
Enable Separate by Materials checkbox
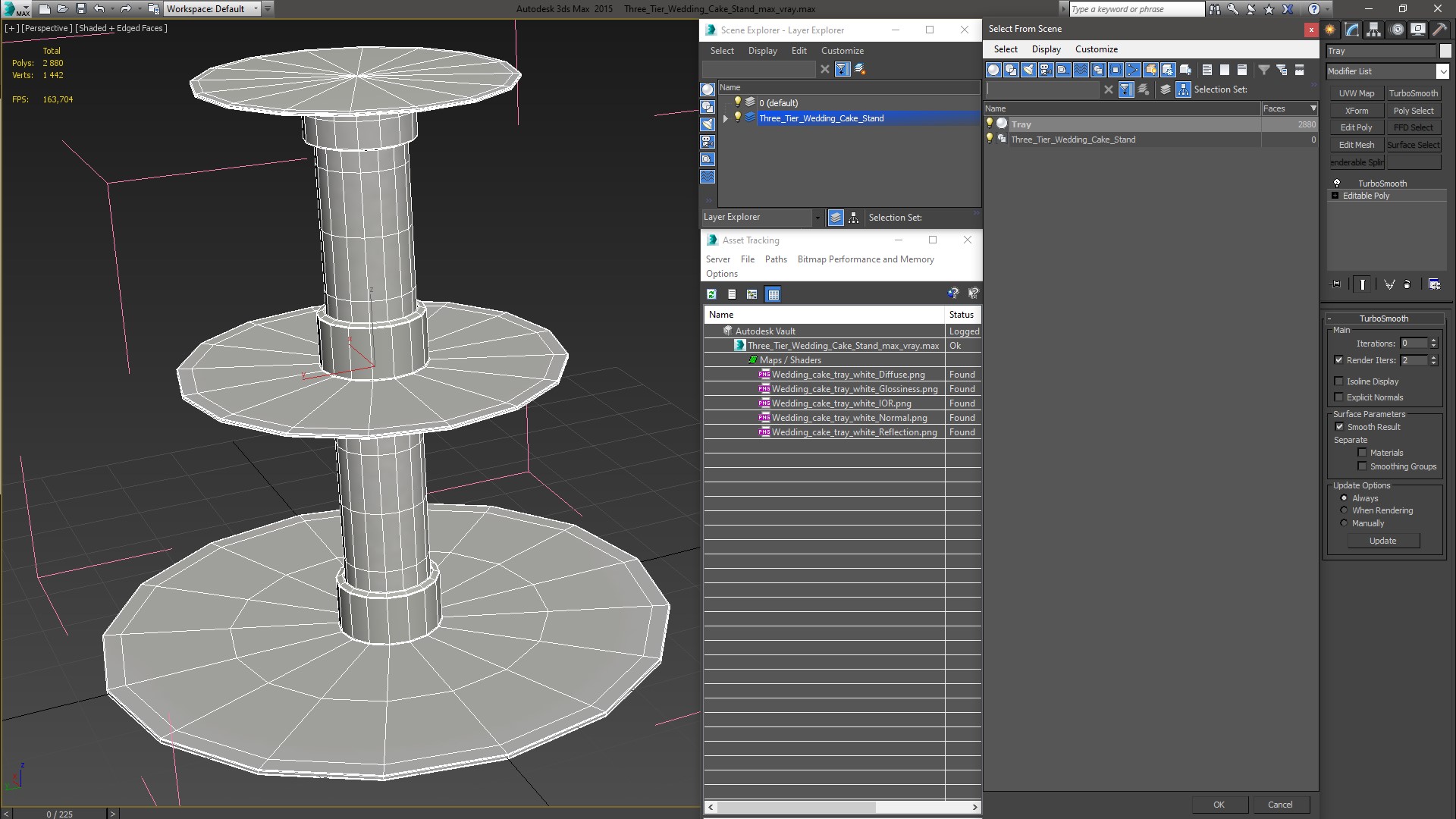click(x=1362, y=453)
